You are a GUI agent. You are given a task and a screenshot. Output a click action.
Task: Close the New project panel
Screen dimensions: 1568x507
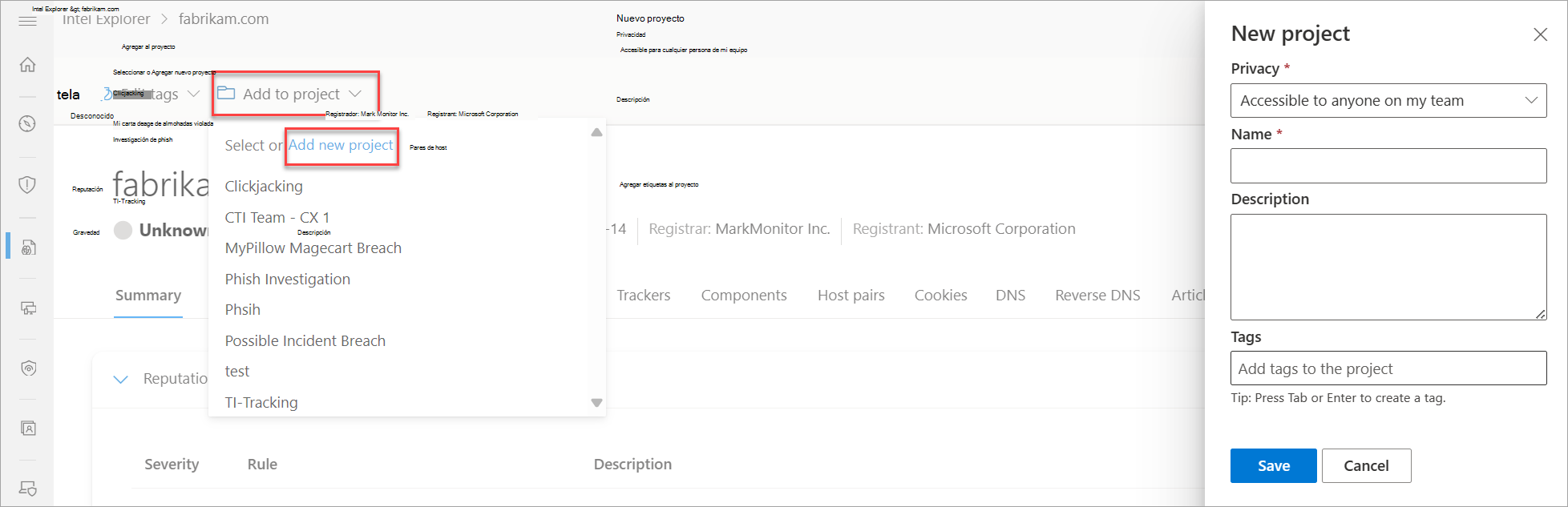(1540, 34)
